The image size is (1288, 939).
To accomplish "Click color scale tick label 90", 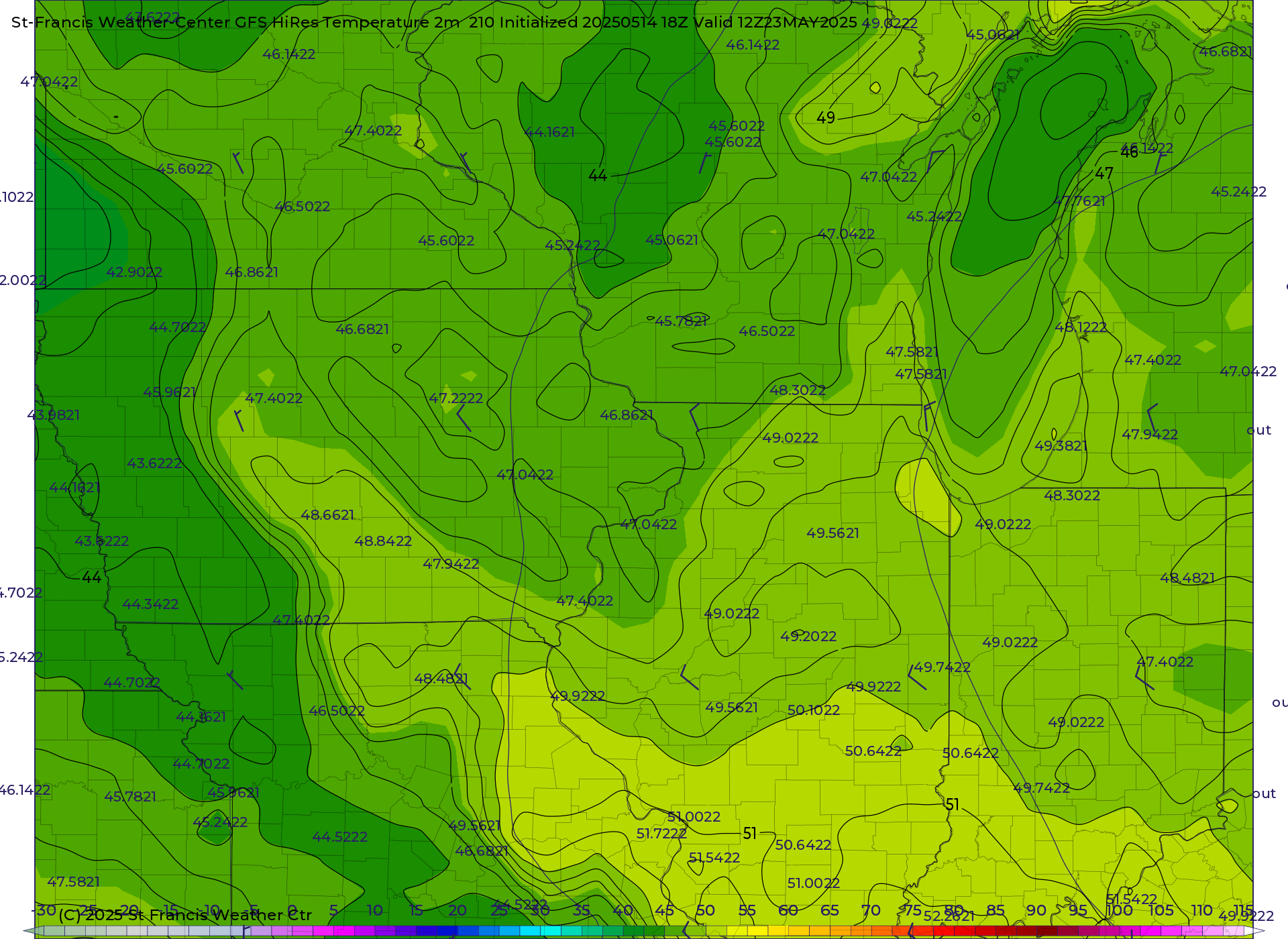I will [1036, 911].
